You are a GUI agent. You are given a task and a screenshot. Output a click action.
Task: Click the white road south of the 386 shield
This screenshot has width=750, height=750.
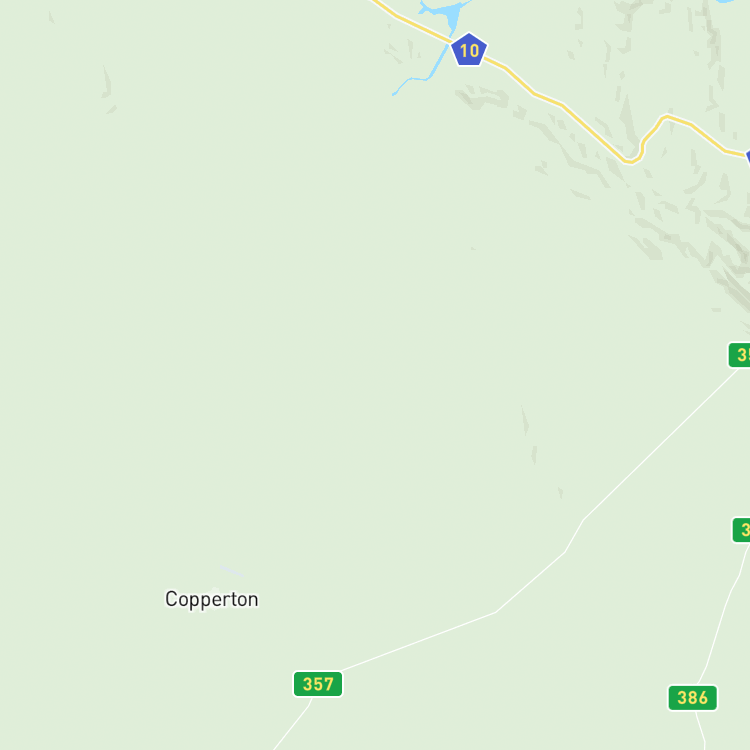[x=701, y=730]
